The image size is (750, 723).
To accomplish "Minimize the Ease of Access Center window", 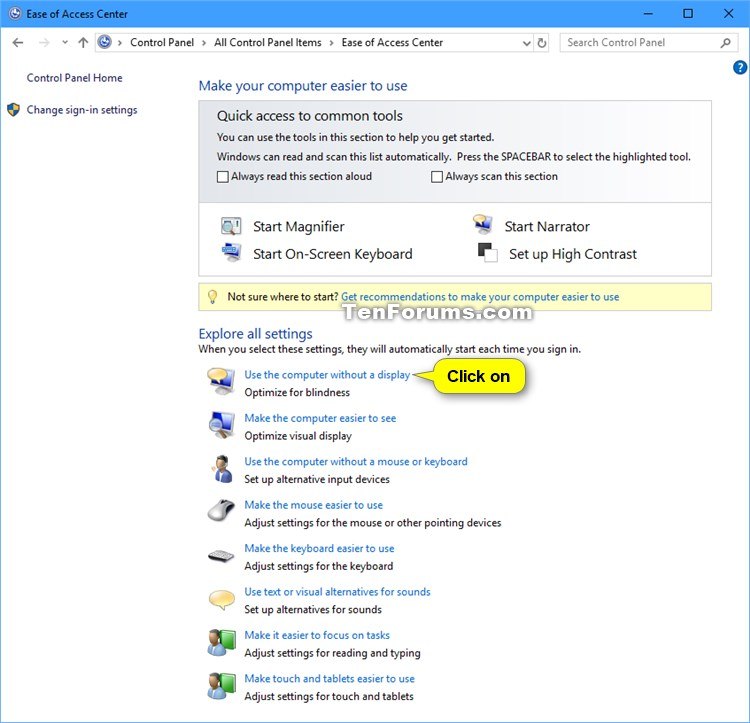I will pyautogui.click(x=648, y=13).
